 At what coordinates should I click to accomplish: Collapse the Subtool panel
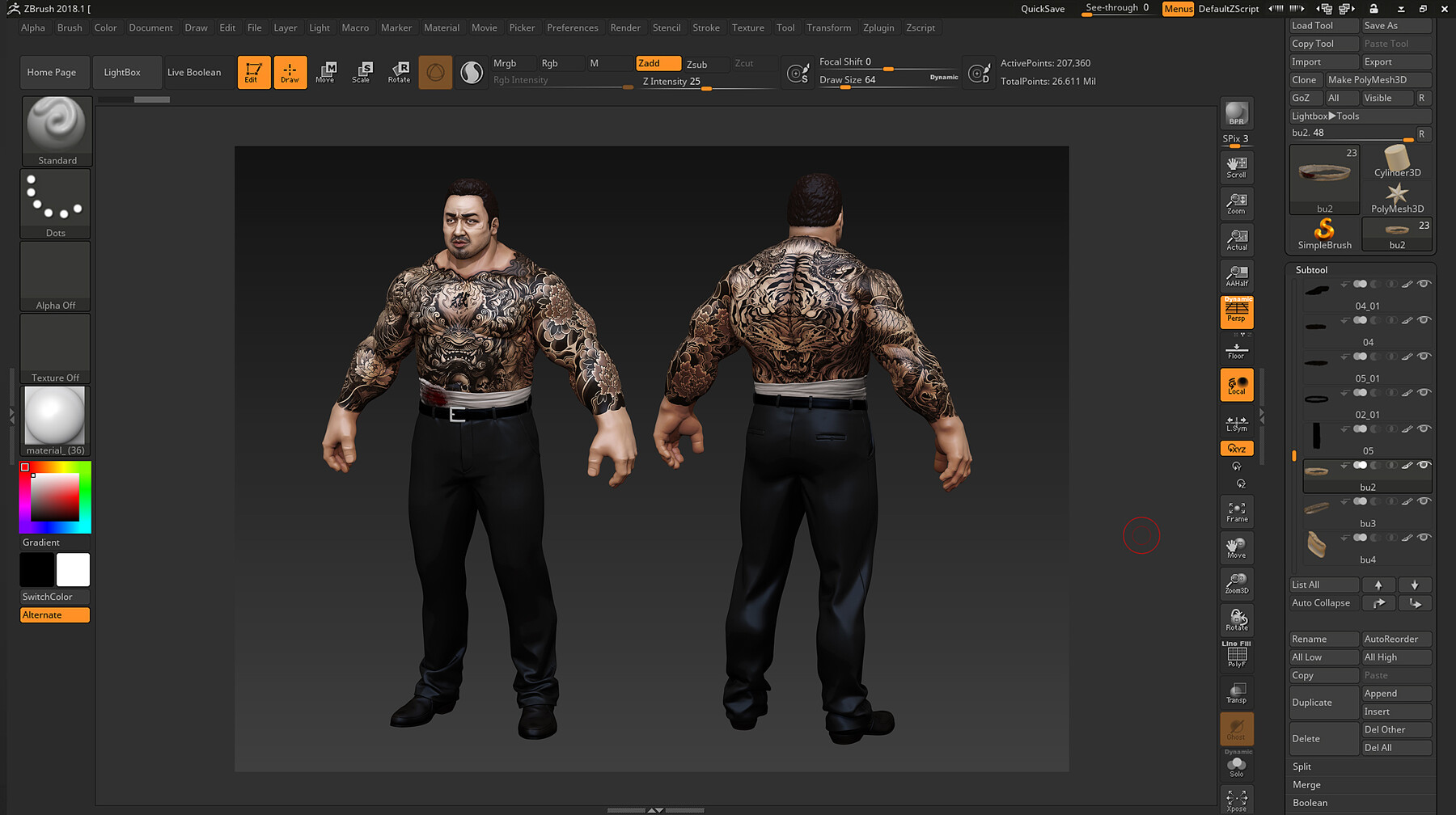tap(1311, 270)
